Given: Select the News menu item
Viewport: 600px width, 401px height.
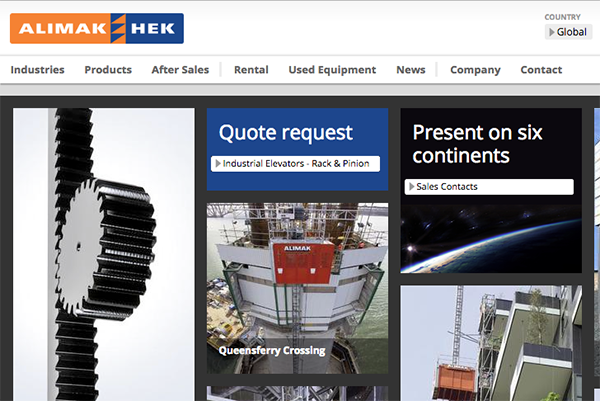Looking at the screenshot, I should pyautogui.click(x=411, y=70).
